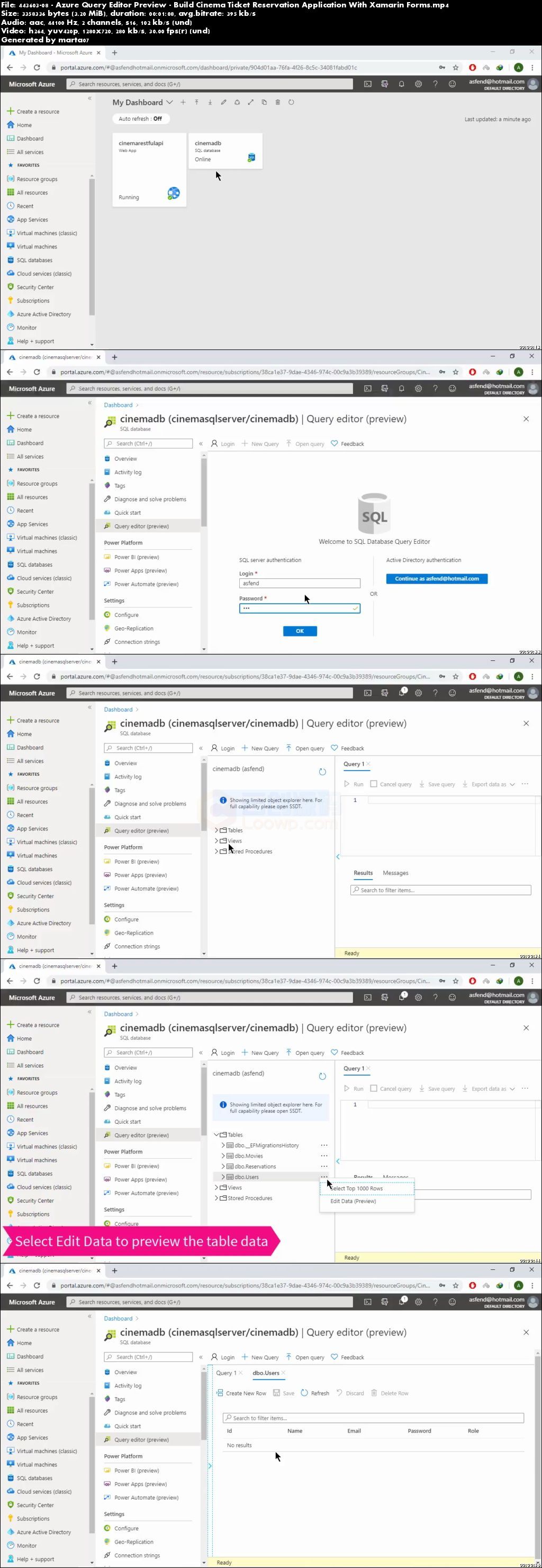This screenshot has height=1568, width=542.
Task: Click Create New Row in dbo.Users toolbar
Action: (241, 1393)
